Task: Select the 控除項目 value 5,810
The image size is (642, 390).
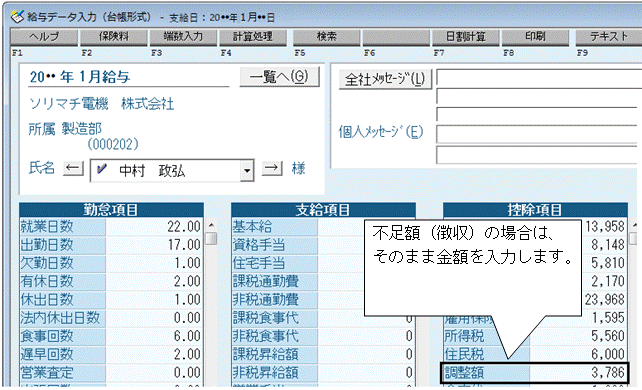Action: pos(604,263)
